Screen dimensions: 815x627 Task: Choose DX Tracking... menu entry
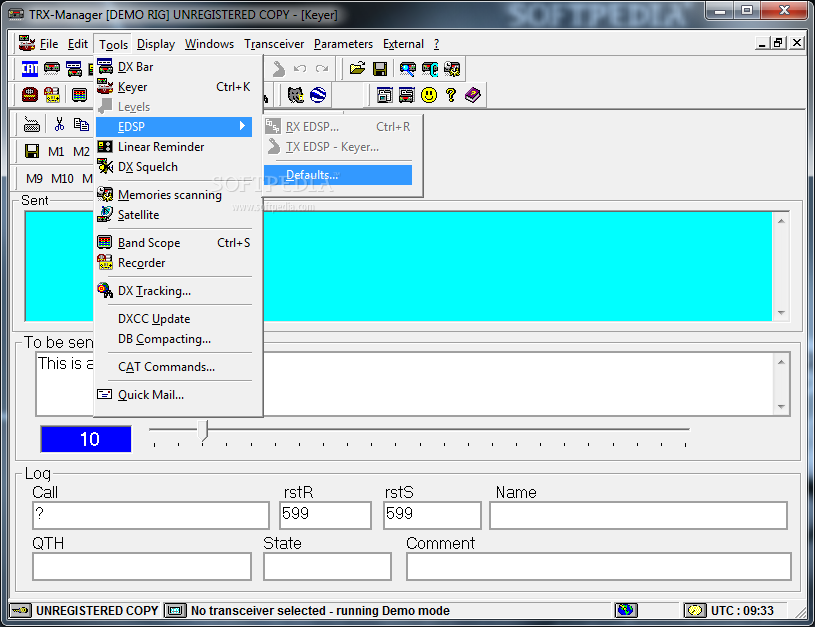pos(174,291)
